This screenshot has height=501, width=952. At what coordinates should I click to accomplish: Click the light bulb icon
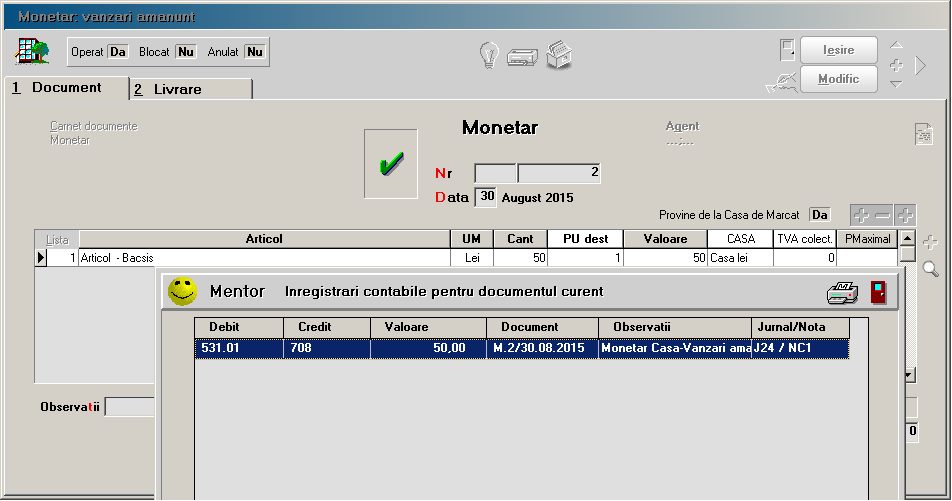click(x=488, y=55)
